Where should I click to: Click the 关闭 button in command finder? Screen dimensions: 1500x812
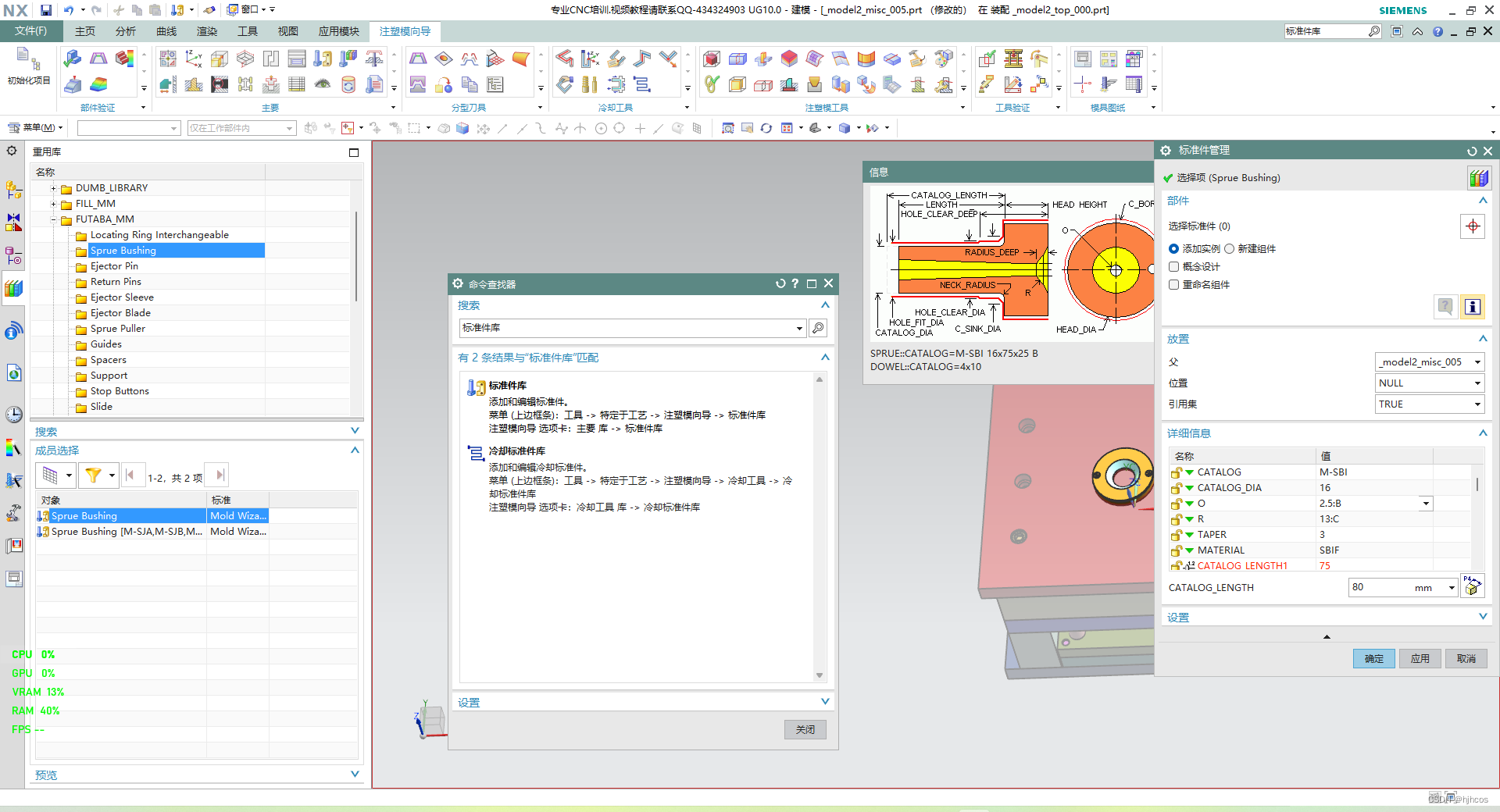pyautogui.click(x=805, y=729)
